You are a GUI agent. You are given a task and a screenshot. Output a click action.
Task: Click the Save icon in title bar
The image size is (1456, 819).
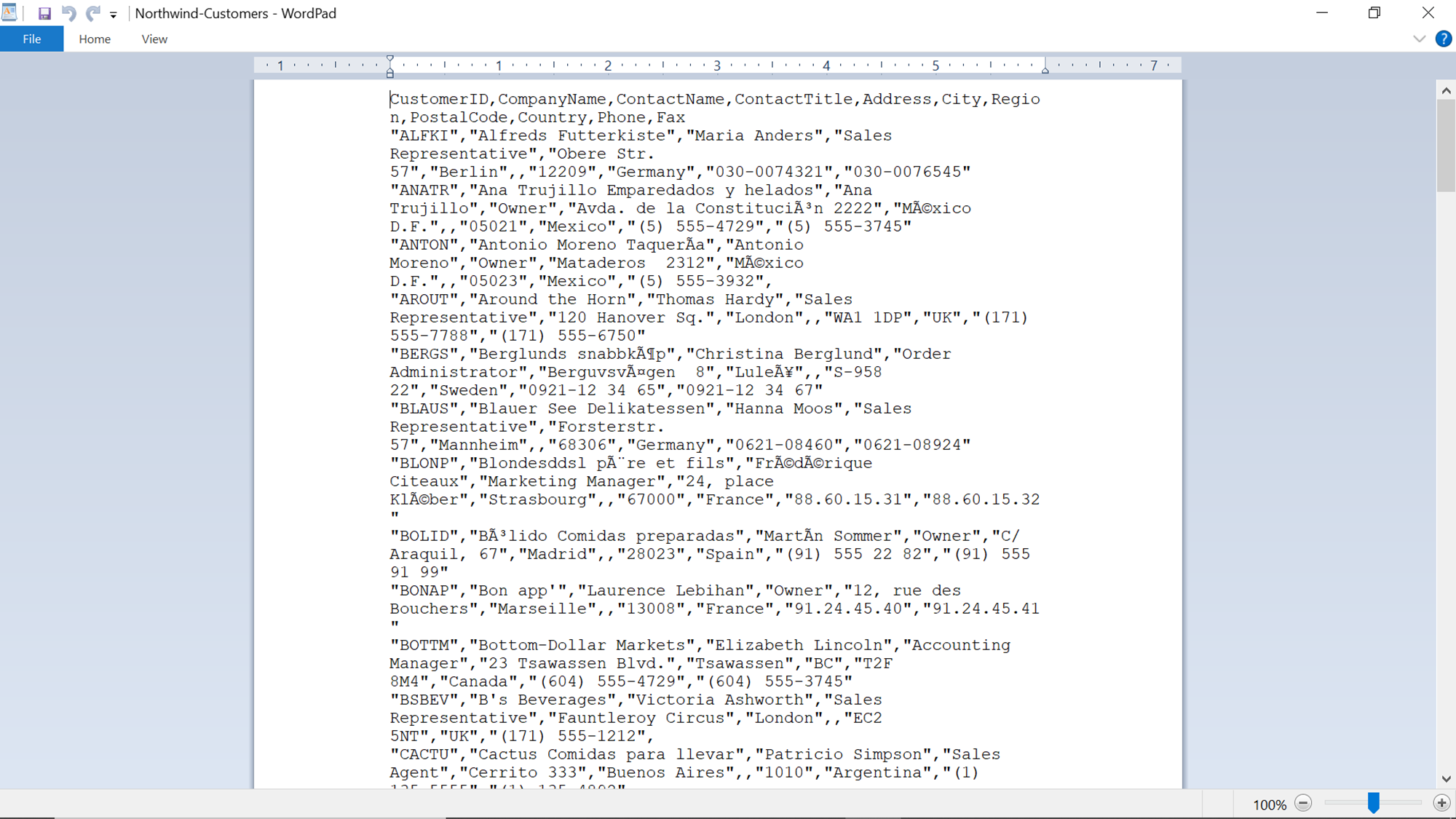44,13
